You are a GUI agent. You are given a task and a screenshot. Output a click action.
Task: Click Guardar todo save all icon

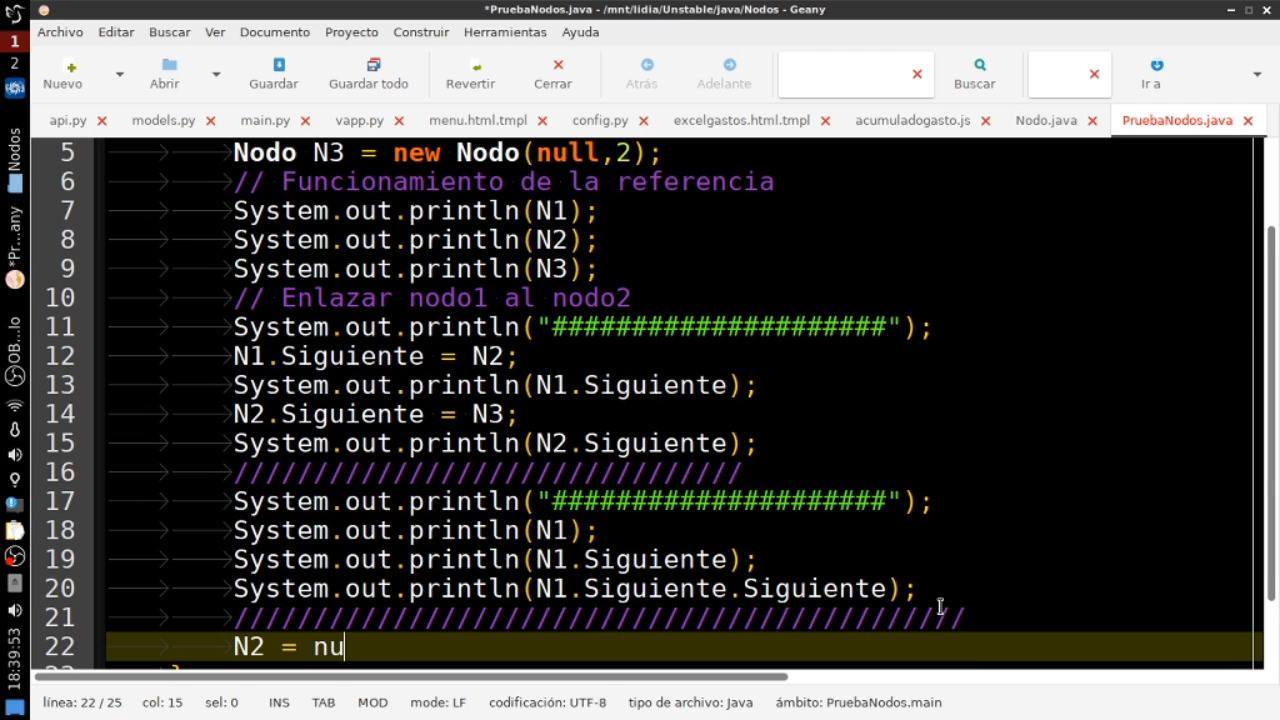(x=373, y=65)
